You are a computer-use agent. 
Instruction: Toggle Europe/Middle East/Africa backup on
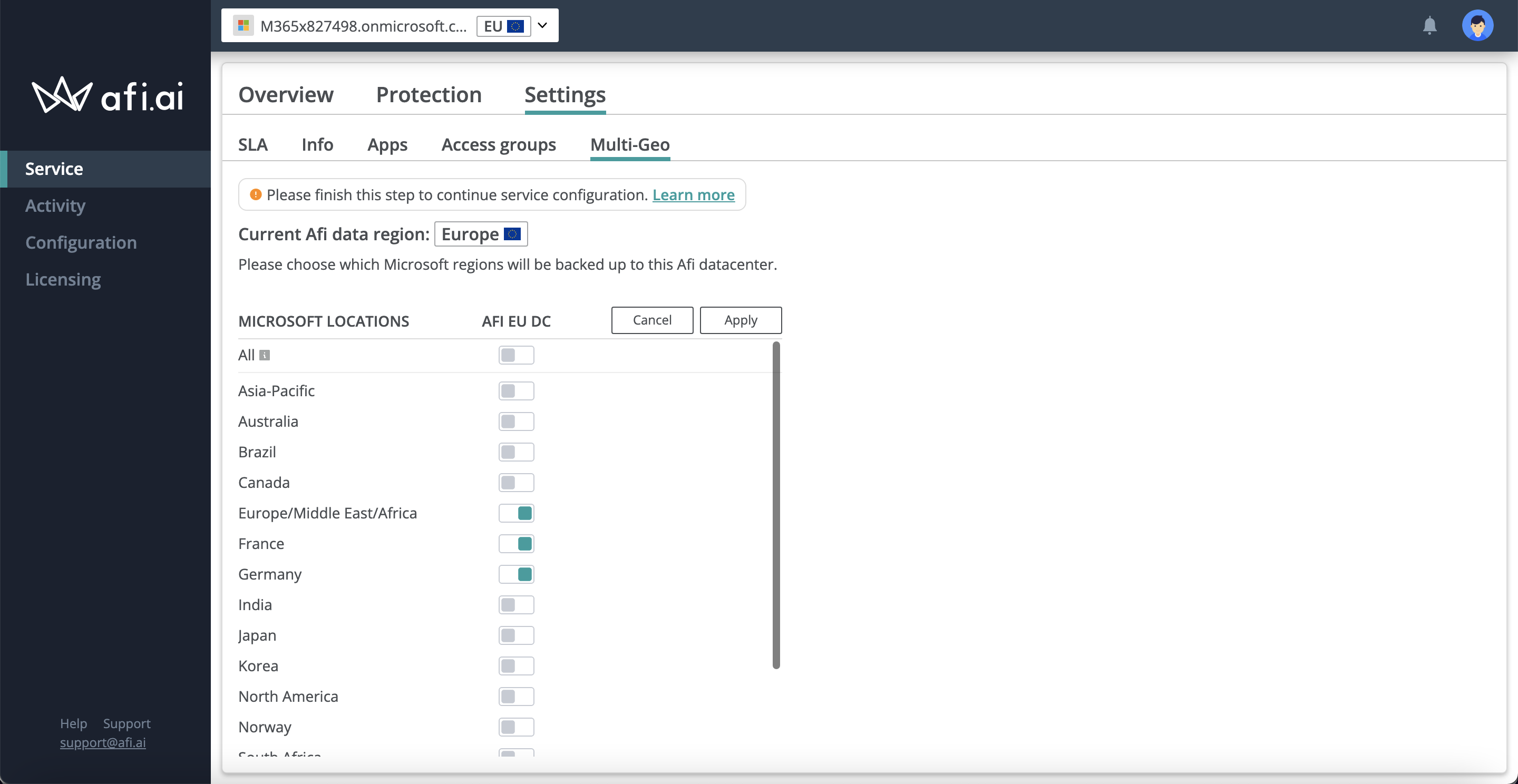click(516, 512)
